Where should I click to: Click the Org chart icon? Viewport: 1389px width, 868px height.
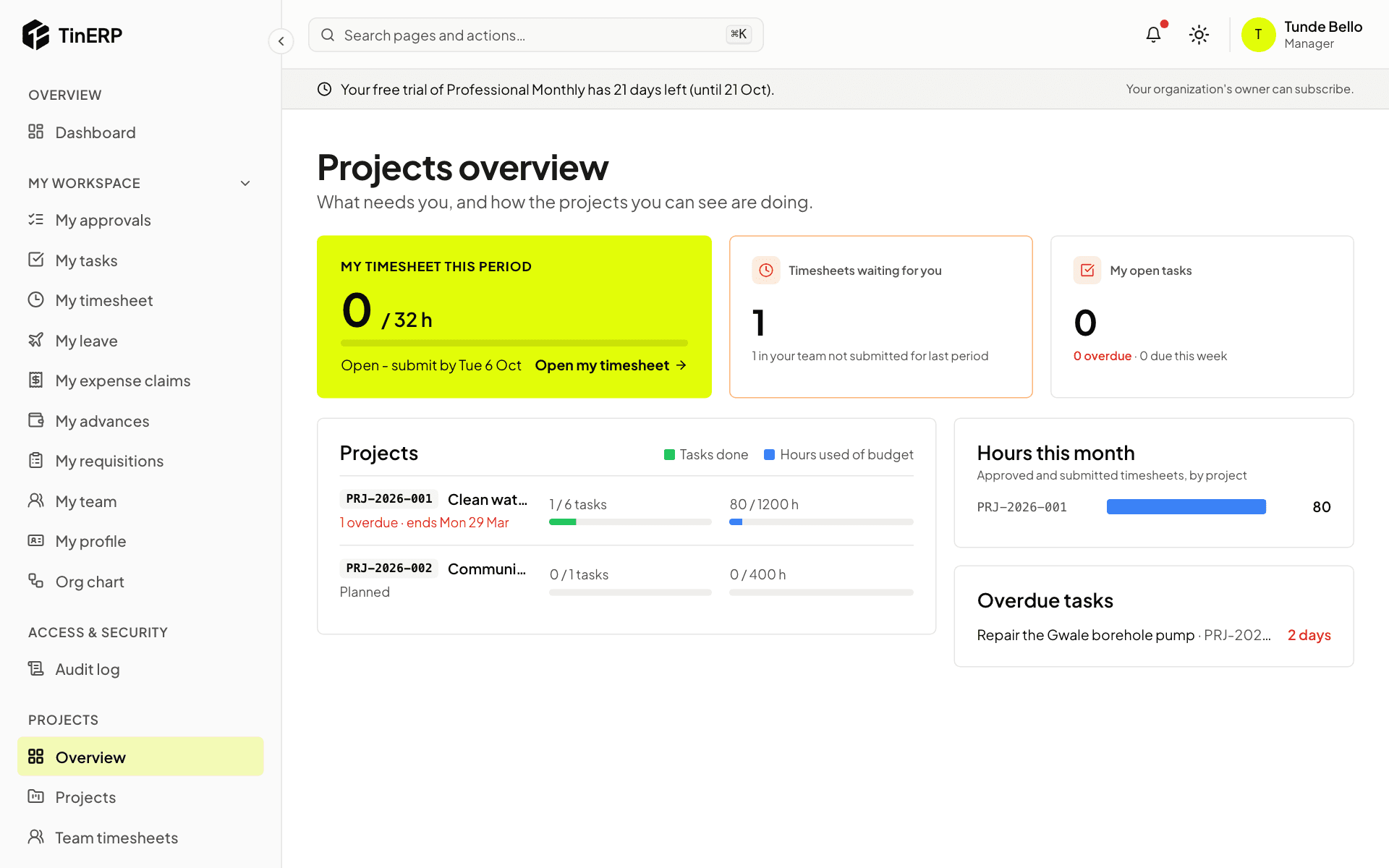click(36, 581)
